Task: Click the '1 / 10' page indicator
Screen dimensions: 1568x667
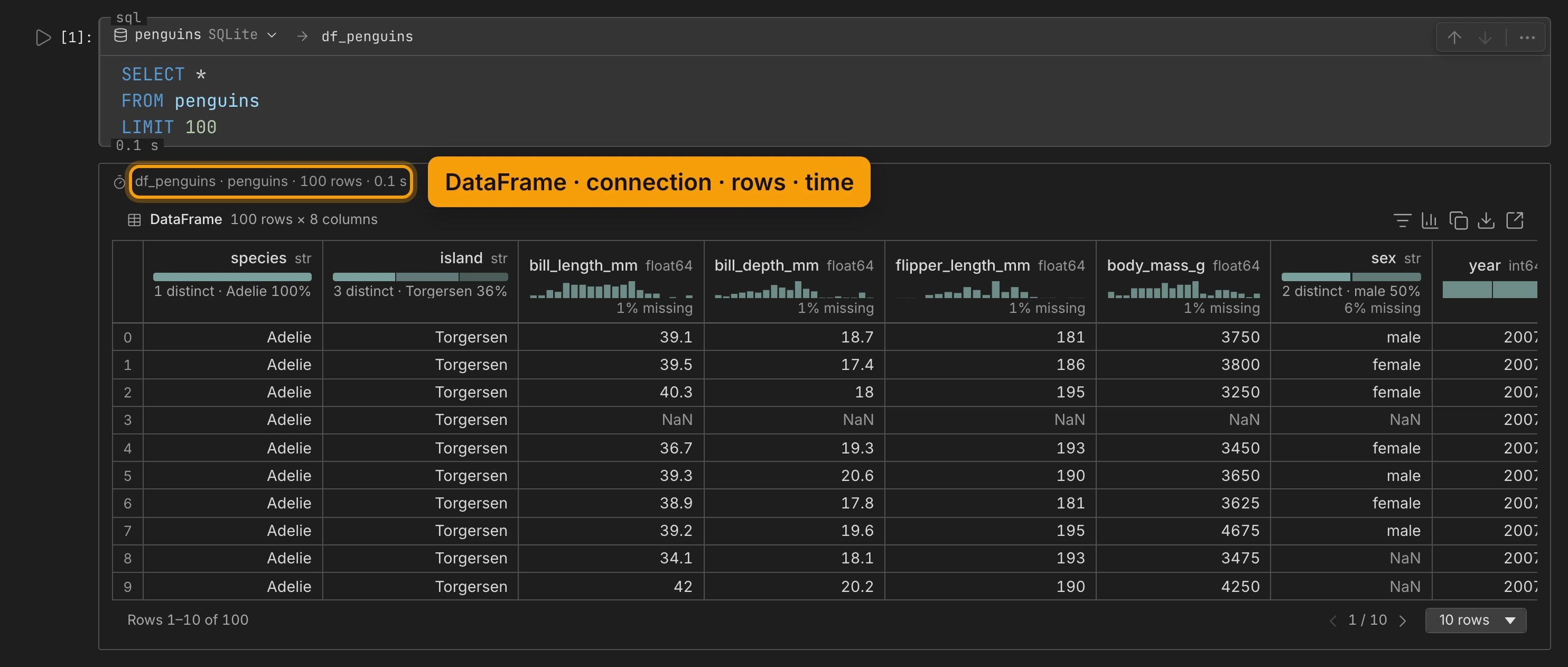Action: (x=1367, y=620)
